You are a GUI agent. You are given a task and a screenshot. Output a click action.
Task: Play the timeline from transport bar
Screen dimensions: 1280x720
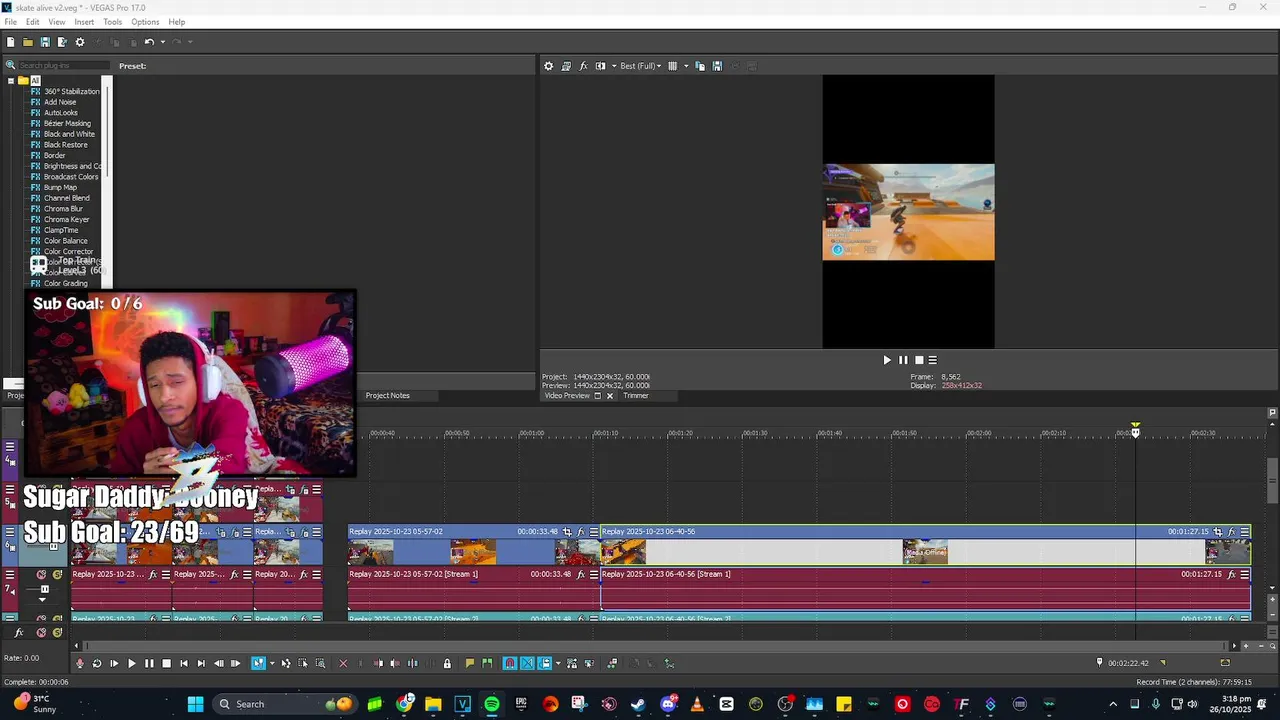(x=131, y=663)
